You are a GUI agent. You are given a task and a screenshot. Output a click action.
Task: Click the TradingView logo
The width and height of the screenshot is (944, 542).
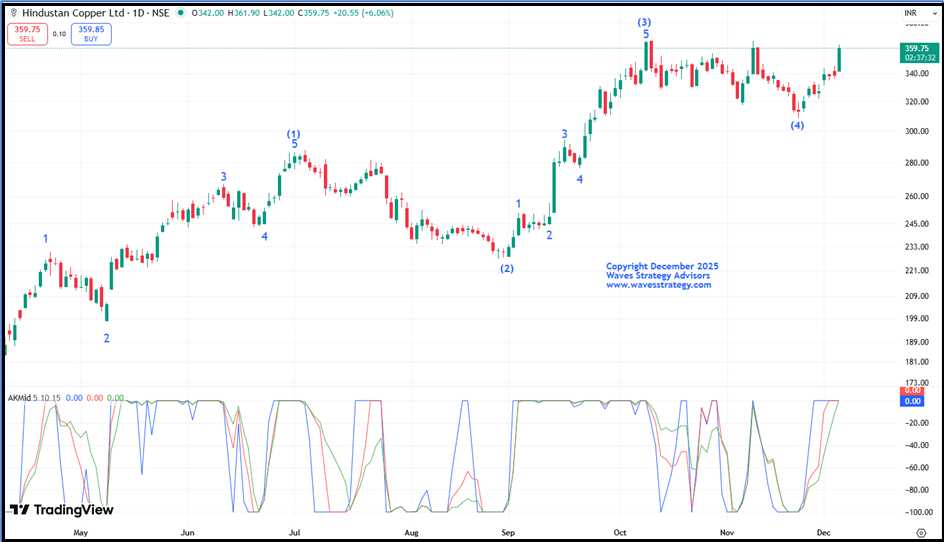tap(62, 510)
